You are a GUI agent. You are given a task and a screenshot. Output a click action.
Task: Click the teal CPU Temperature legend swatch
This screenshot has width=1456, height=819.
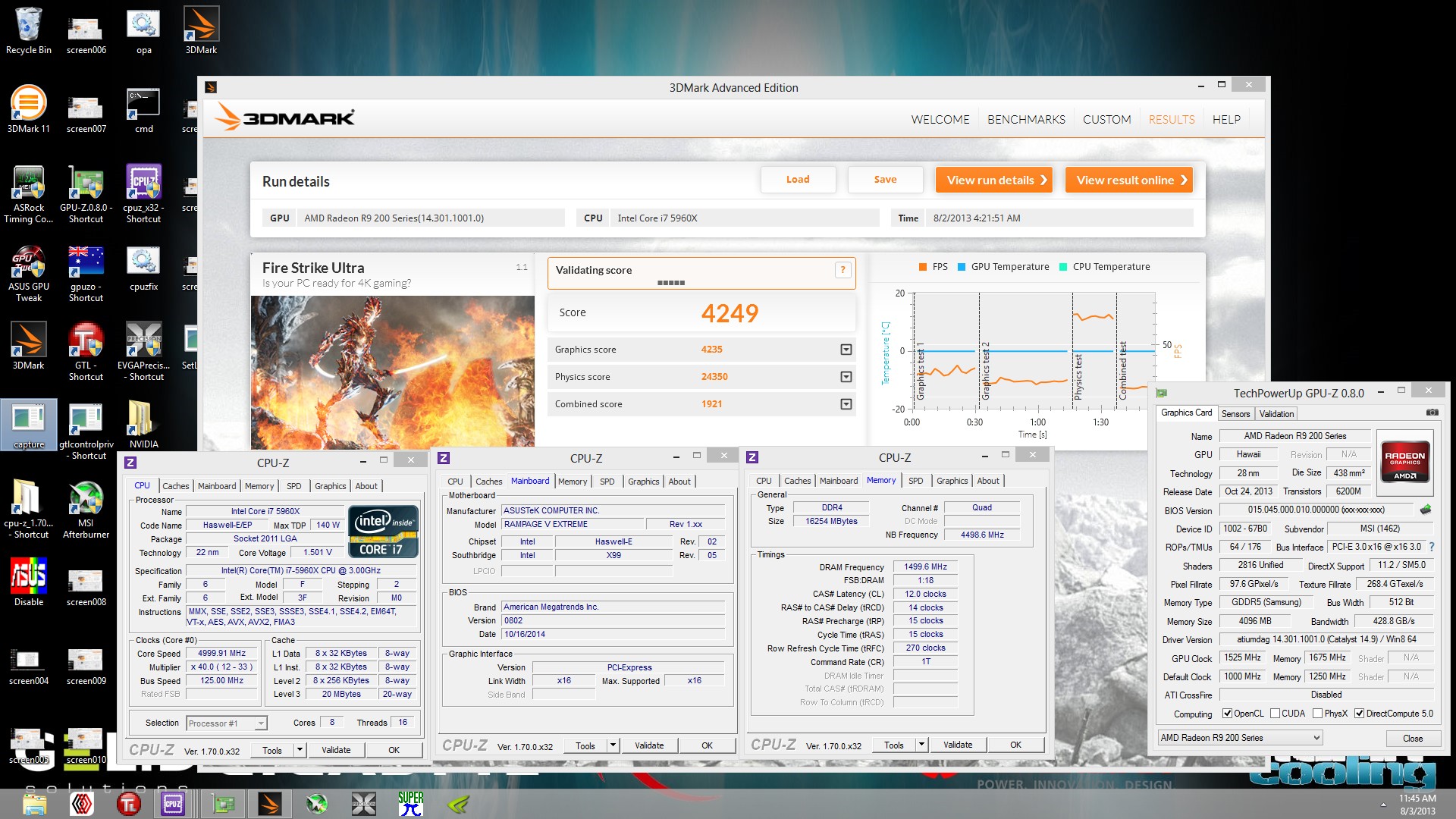pyautogui.click(x=1063, y=267)
